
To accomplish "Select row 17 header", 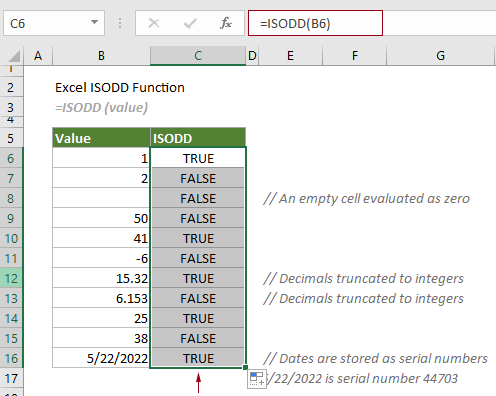I will pos(11,378).
